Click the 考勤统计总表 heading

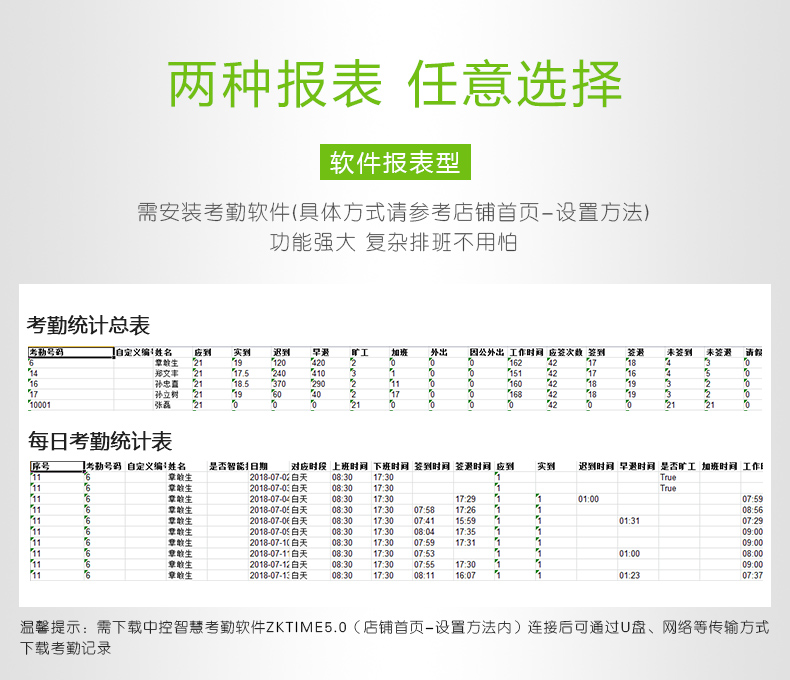(88, 325)
